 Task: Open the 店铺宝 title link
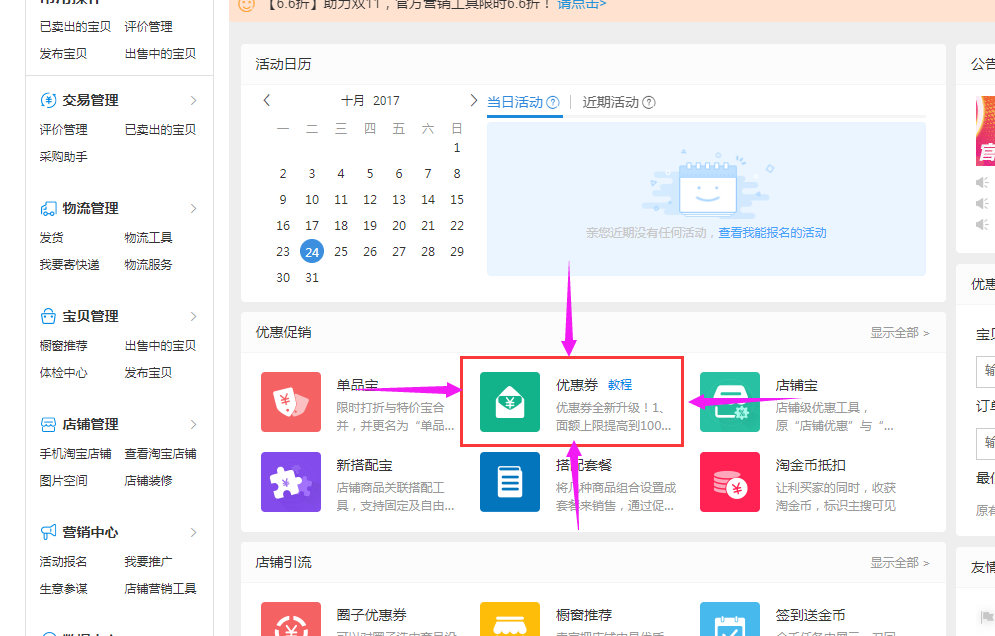click(796, 385)
